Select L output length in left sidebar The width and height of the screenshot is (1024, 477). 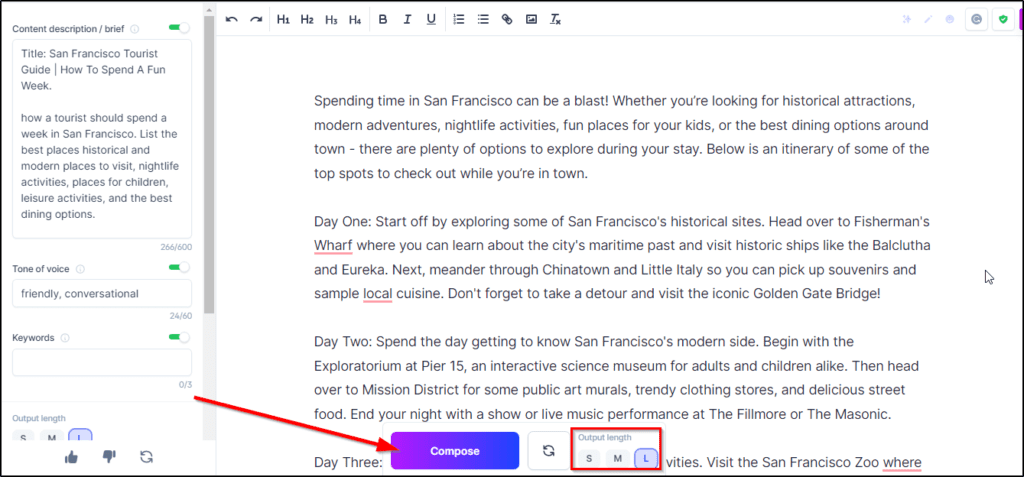click(x=80, y=435)
